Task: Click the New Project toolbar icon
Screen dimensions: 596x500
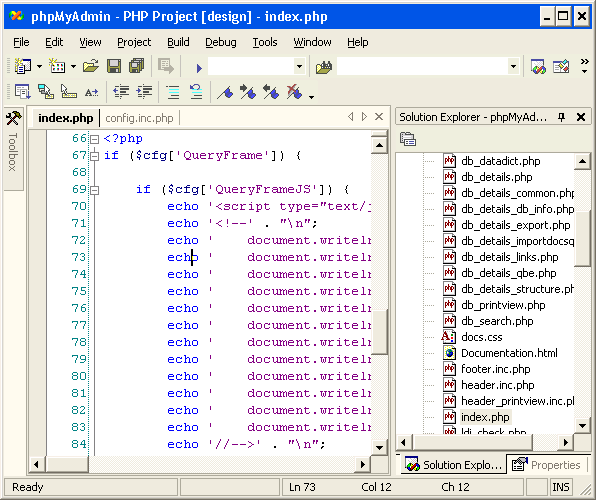Action: [x=23, y=66]
